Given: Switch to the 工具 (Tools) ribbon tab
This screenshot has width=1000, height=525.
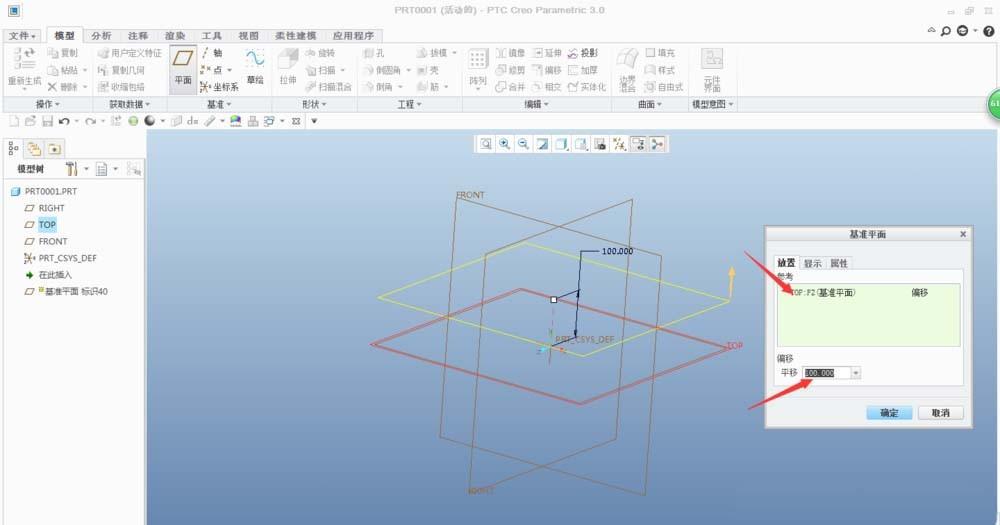Looking at the screenshot, I should click(212, 36).
